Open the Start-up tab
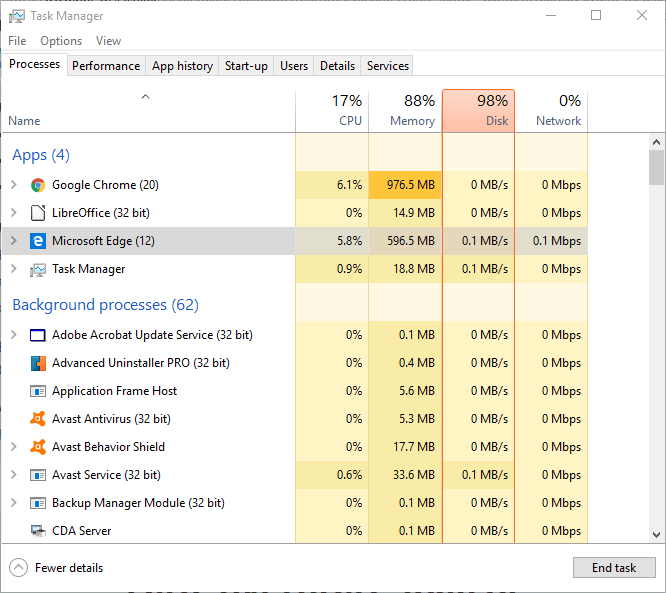This screenshot has height=593, width=666. [x=246, y=66]
